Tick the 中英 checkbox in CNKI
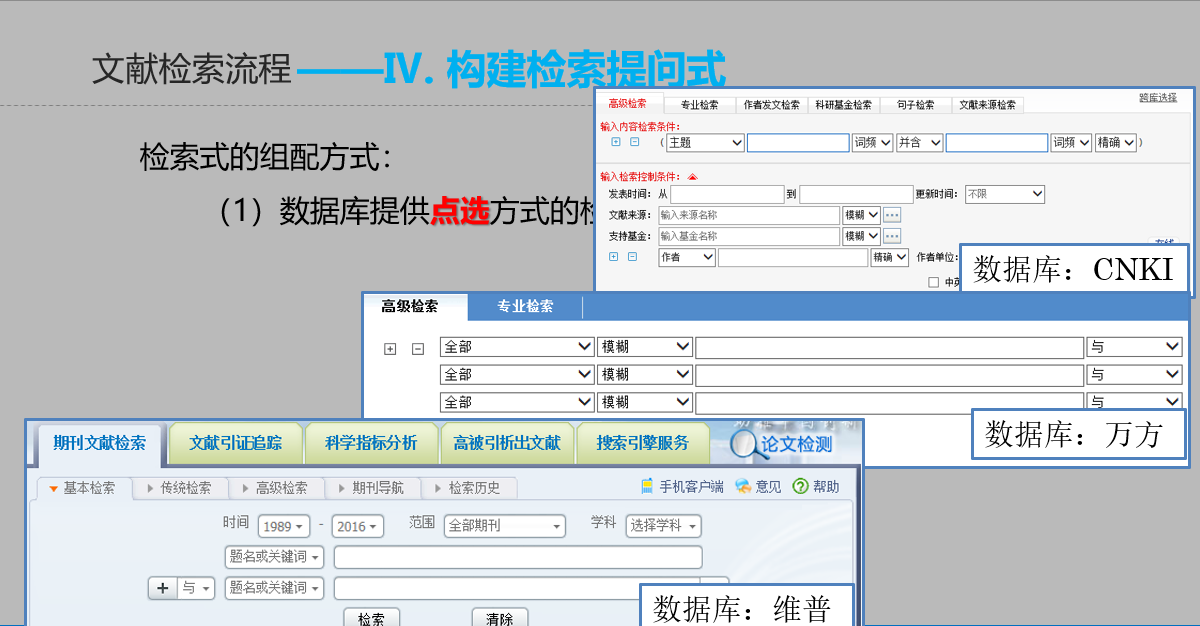The width and height of the screenshot is (1200, 626). click(934, 282)
